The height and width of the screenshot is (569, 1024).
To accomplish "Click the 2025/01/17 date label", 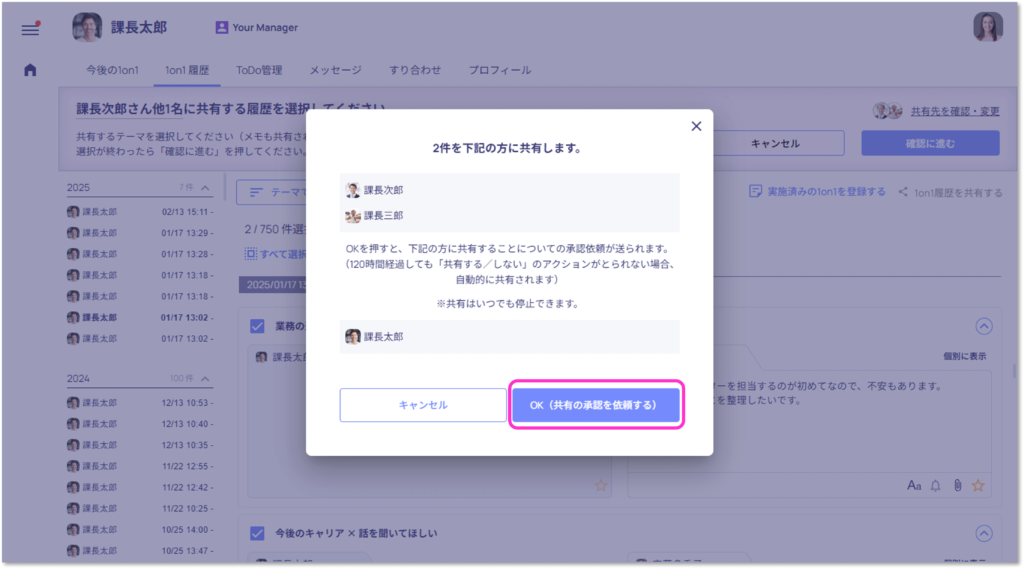I will click(x=273, y=285).
